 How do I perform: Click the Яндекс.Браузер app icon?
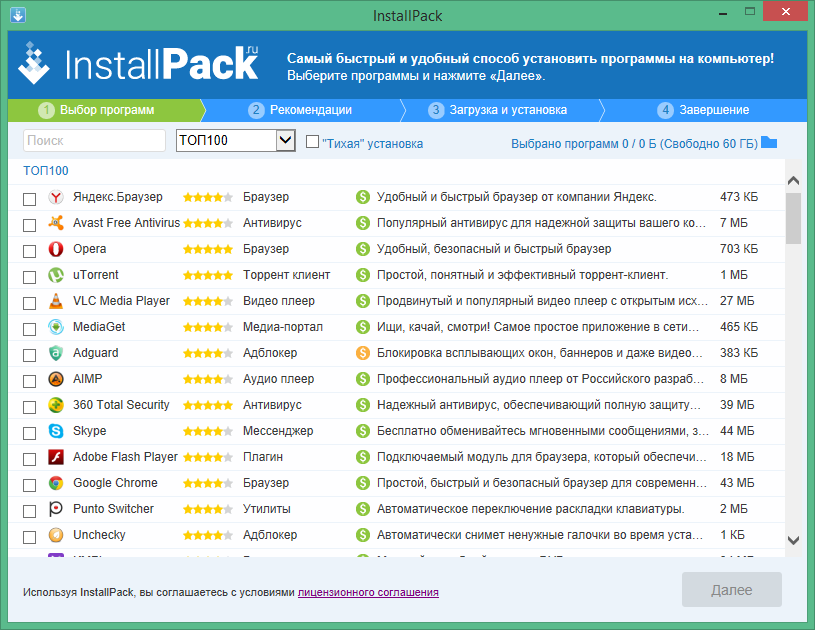point(56,197)
